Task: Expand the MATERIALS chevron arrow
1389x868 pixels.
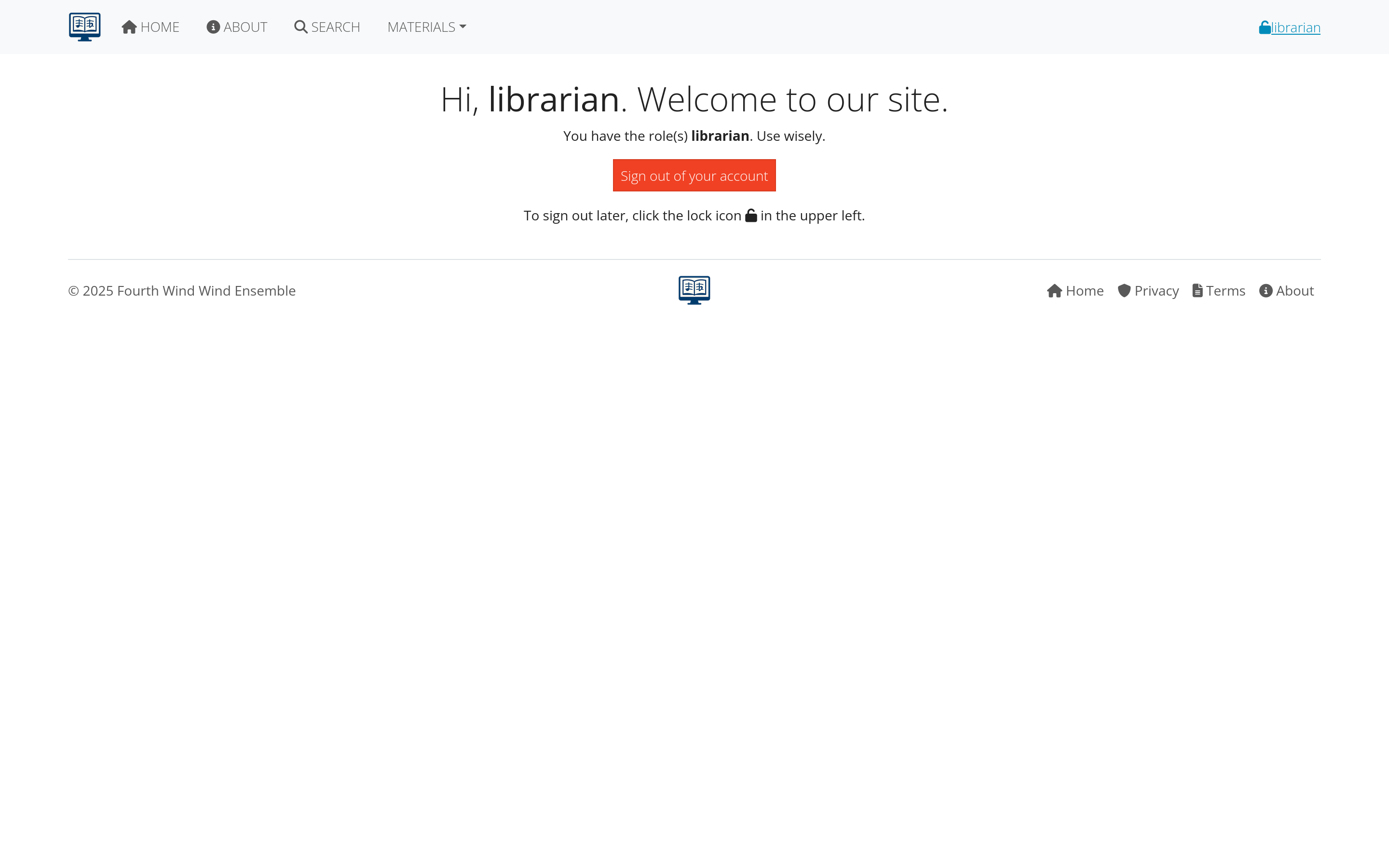Action: coord(462,27)
